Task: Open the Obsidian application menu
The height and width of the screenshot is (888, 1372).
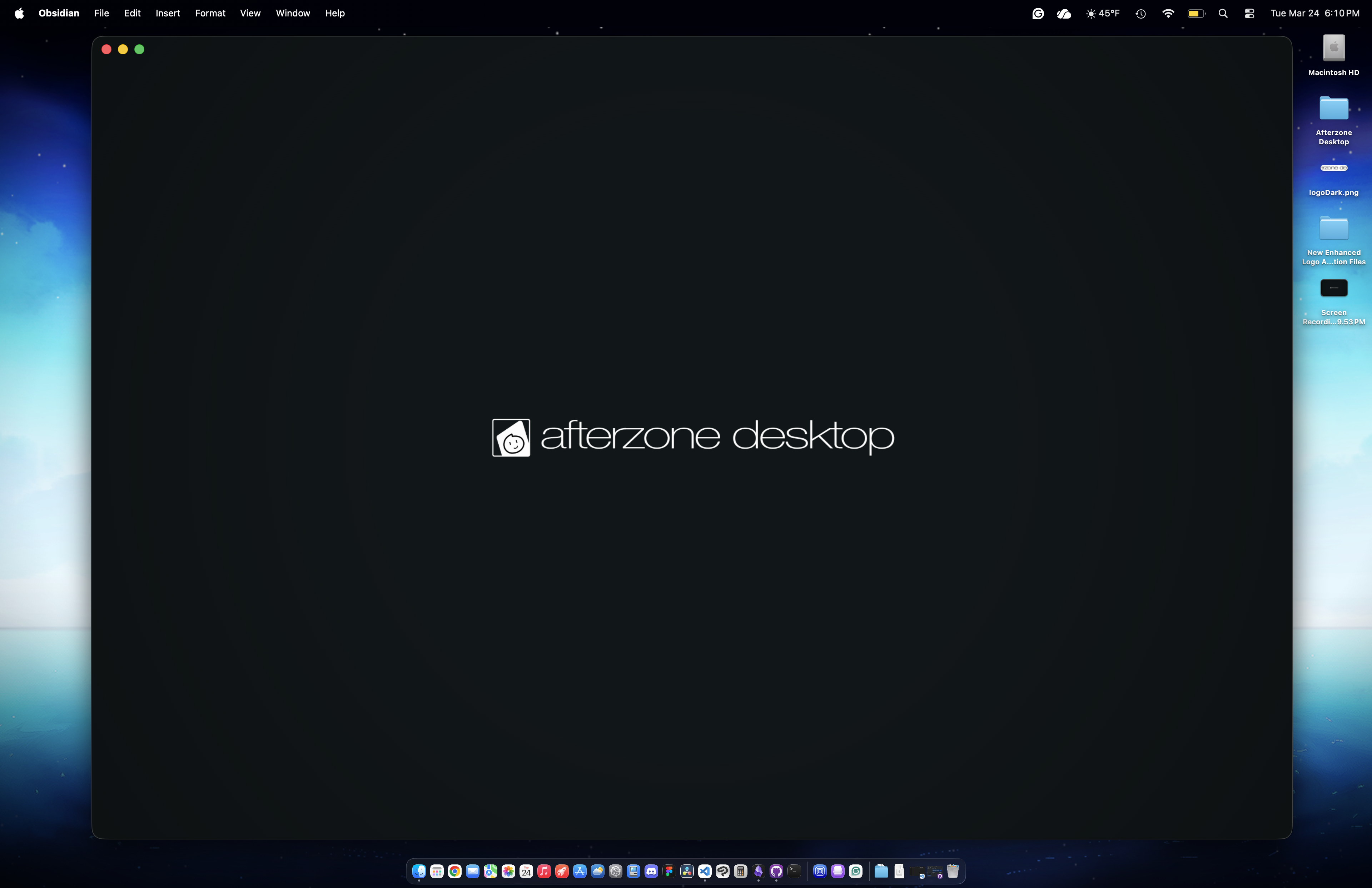Action: pos(59,13)
